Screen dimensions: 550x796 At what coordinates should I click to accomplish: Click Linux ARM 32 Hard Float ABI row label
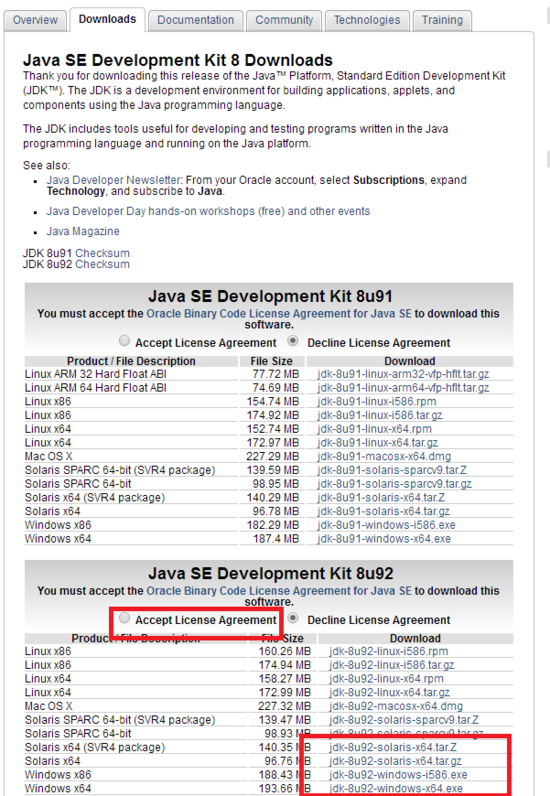tap(95, 374)
